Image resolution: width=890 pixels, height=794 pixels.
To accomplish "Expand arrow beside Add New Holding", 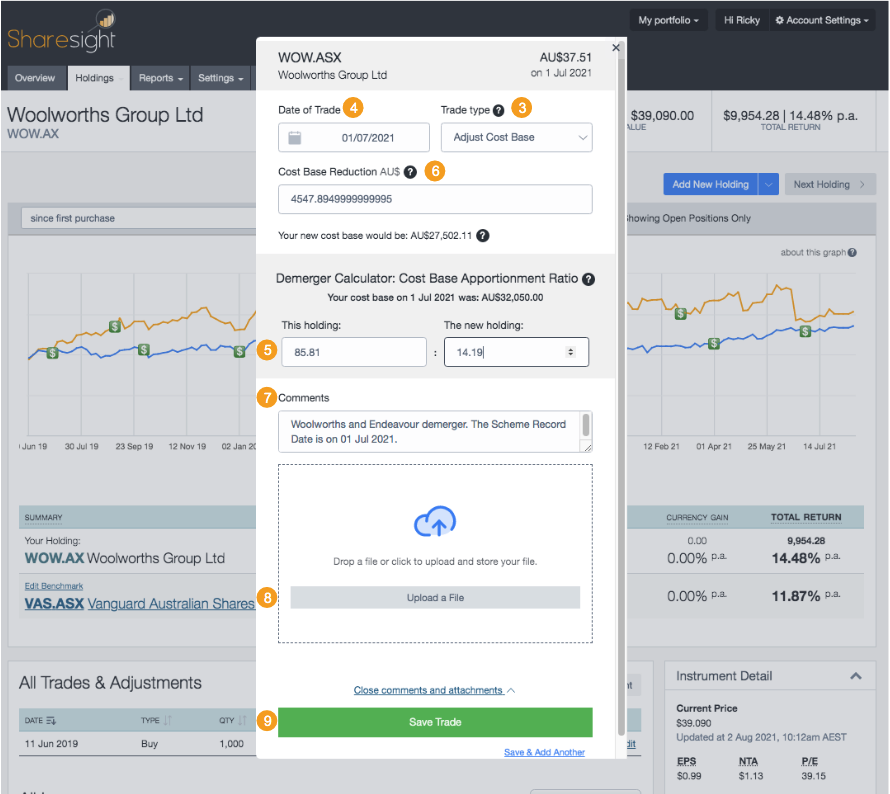I will (769, 184).
